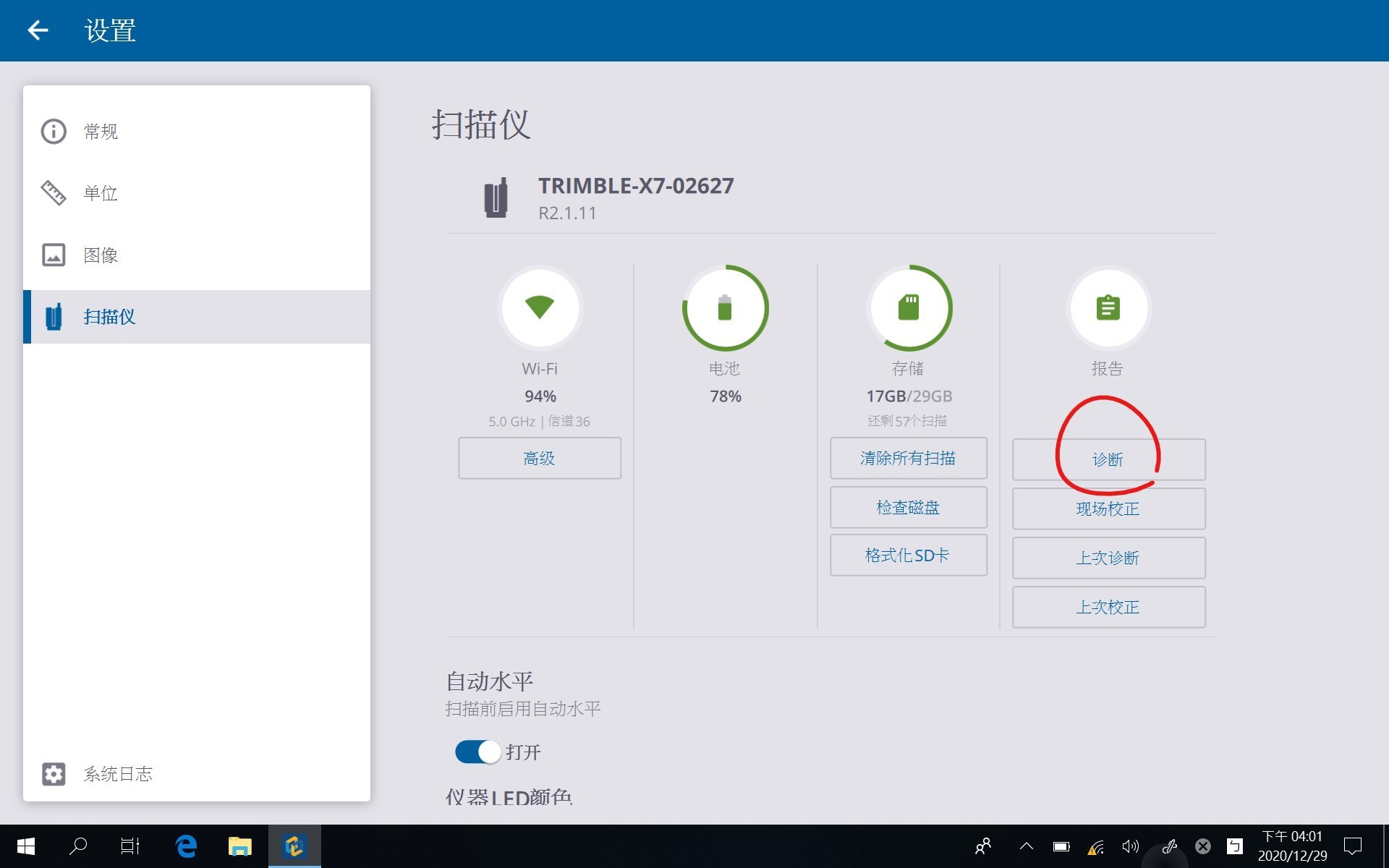
Task: Click 清除所有扫描 to clear all scans
Action: point(909,458)
